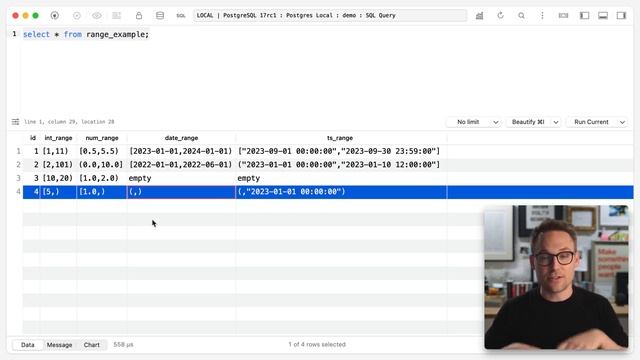Select the ts_range cell ending 2023-09-30 23:59:00
Screen dimensions: 640x360
pos(341,151)
